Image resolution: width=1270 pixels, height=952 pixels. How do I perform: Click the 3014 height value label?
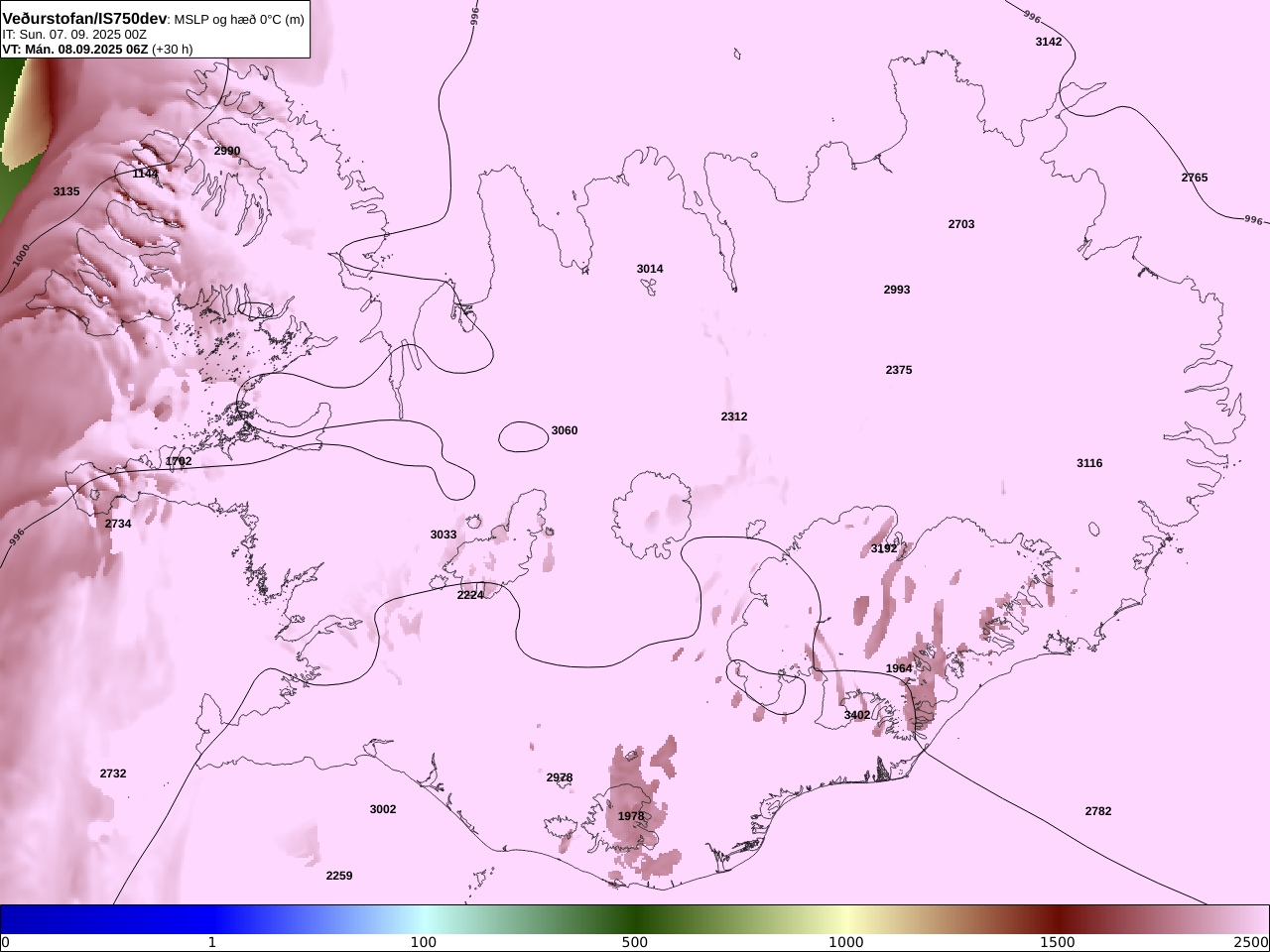pyautogui.click(x=650, y=269)
